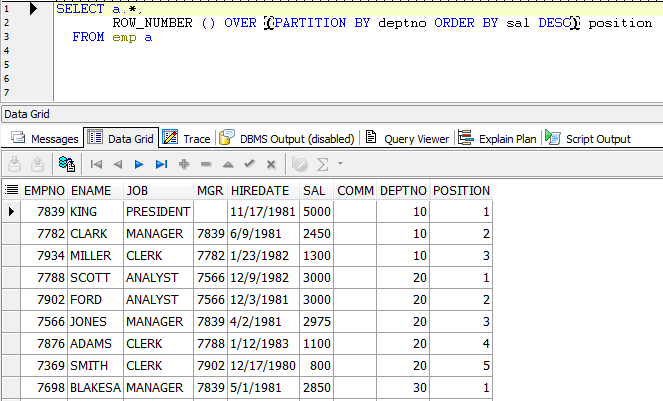
Task: Jump to last record in grid
Action: [161, 164]
